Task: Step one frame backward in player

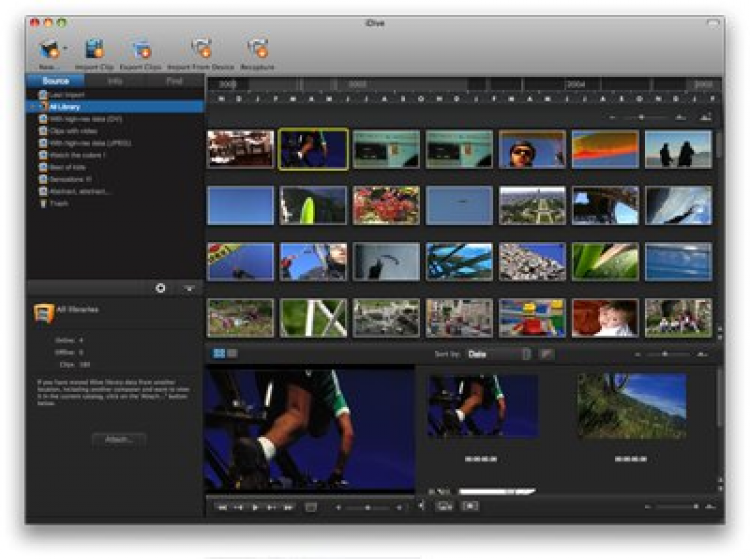Action: point(238,507)
